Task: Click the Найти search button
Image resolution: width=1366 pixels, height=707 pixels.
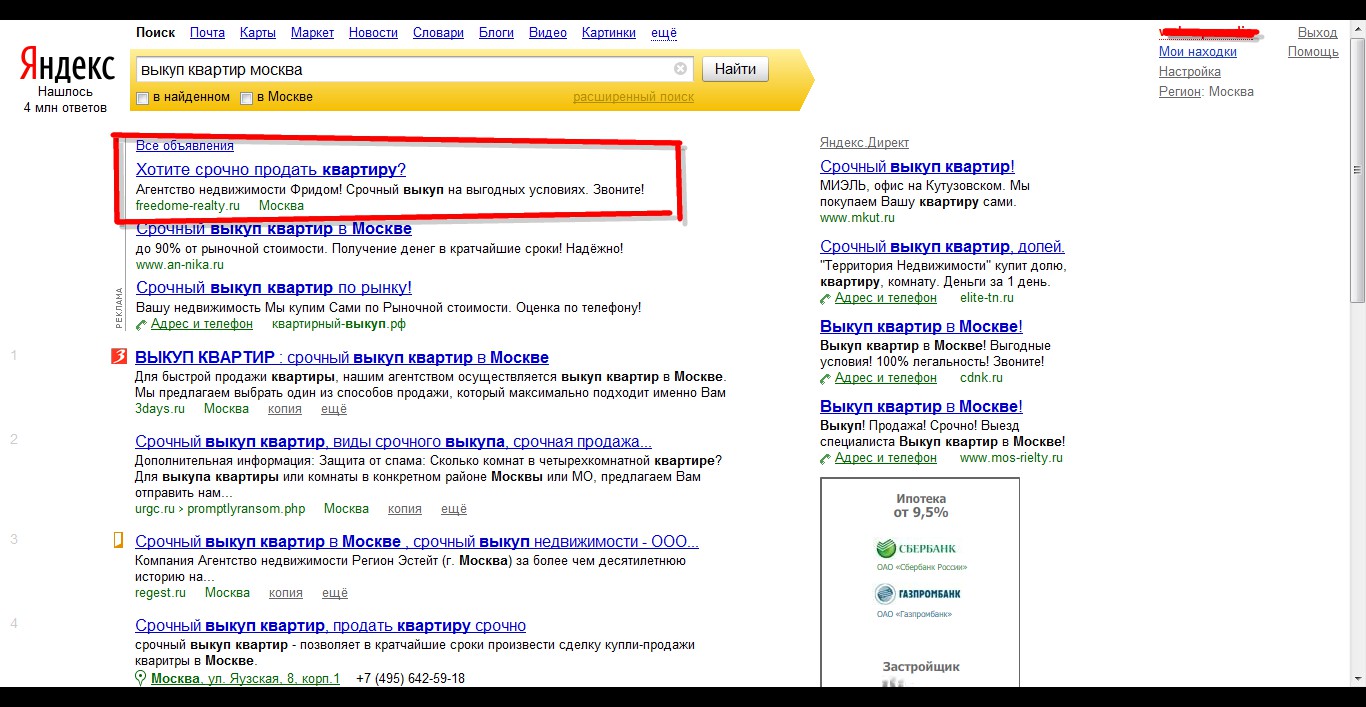Action: click(736, 69)
